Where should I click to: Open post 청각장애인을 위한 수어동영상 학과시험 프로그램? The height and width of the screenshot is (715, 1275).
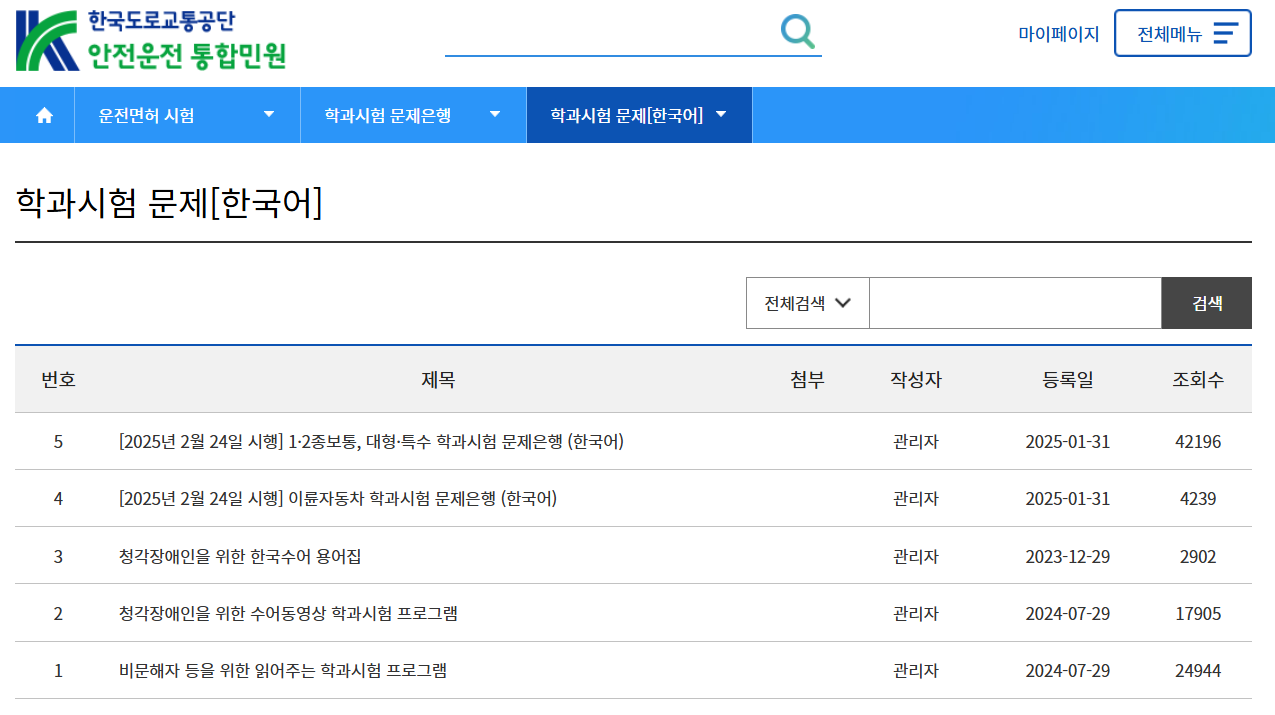click(x=288, y=613)
